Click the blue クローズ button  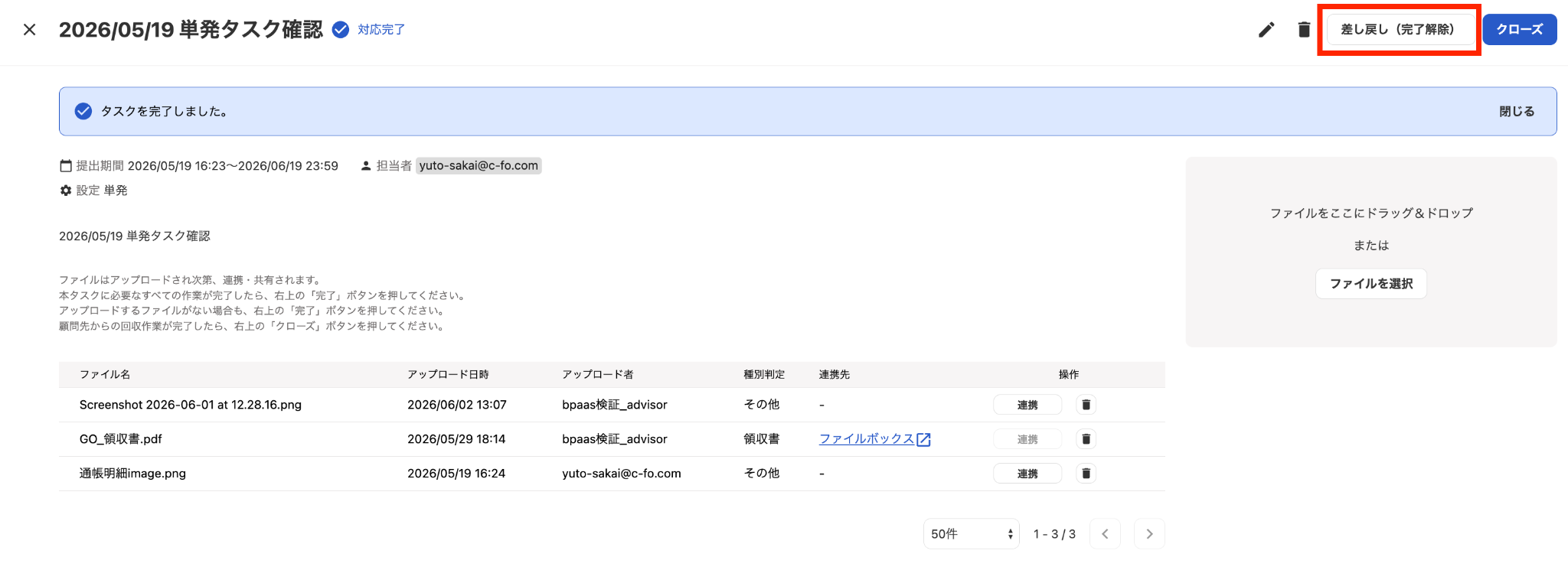pyautogui.click(x=1520, y=30)
